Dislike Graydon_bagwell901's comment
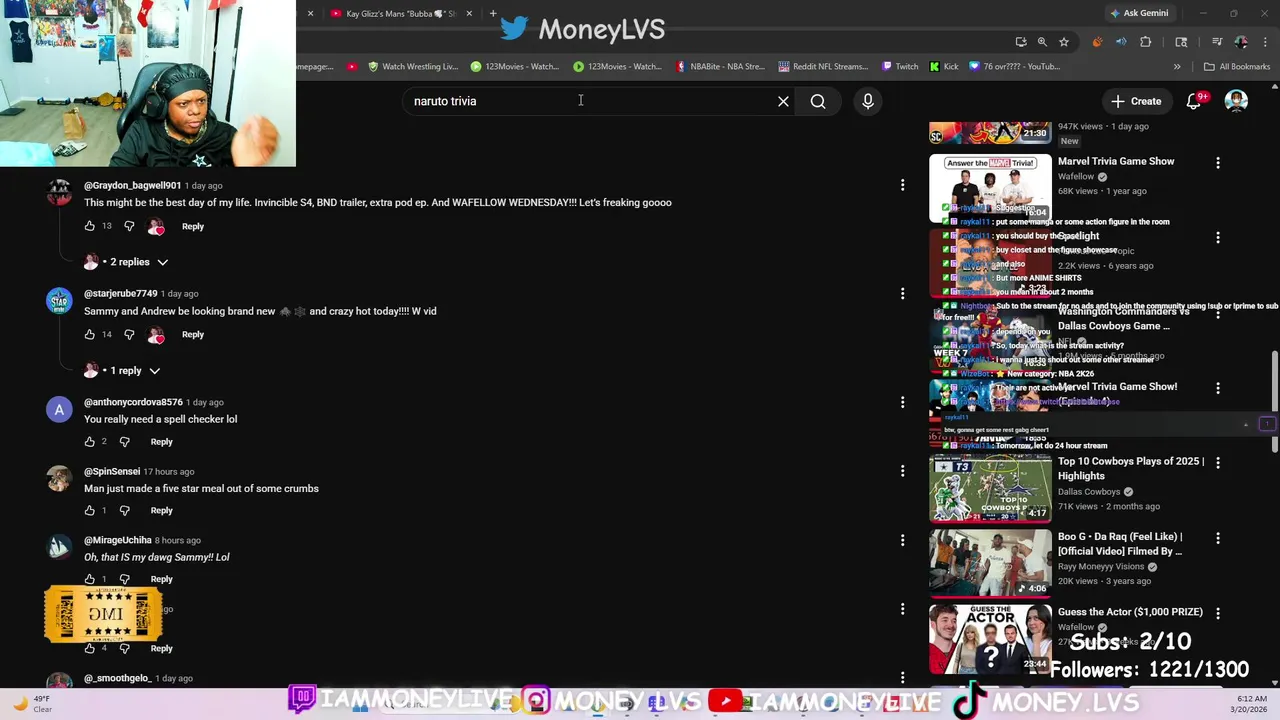 click(129, 226)
